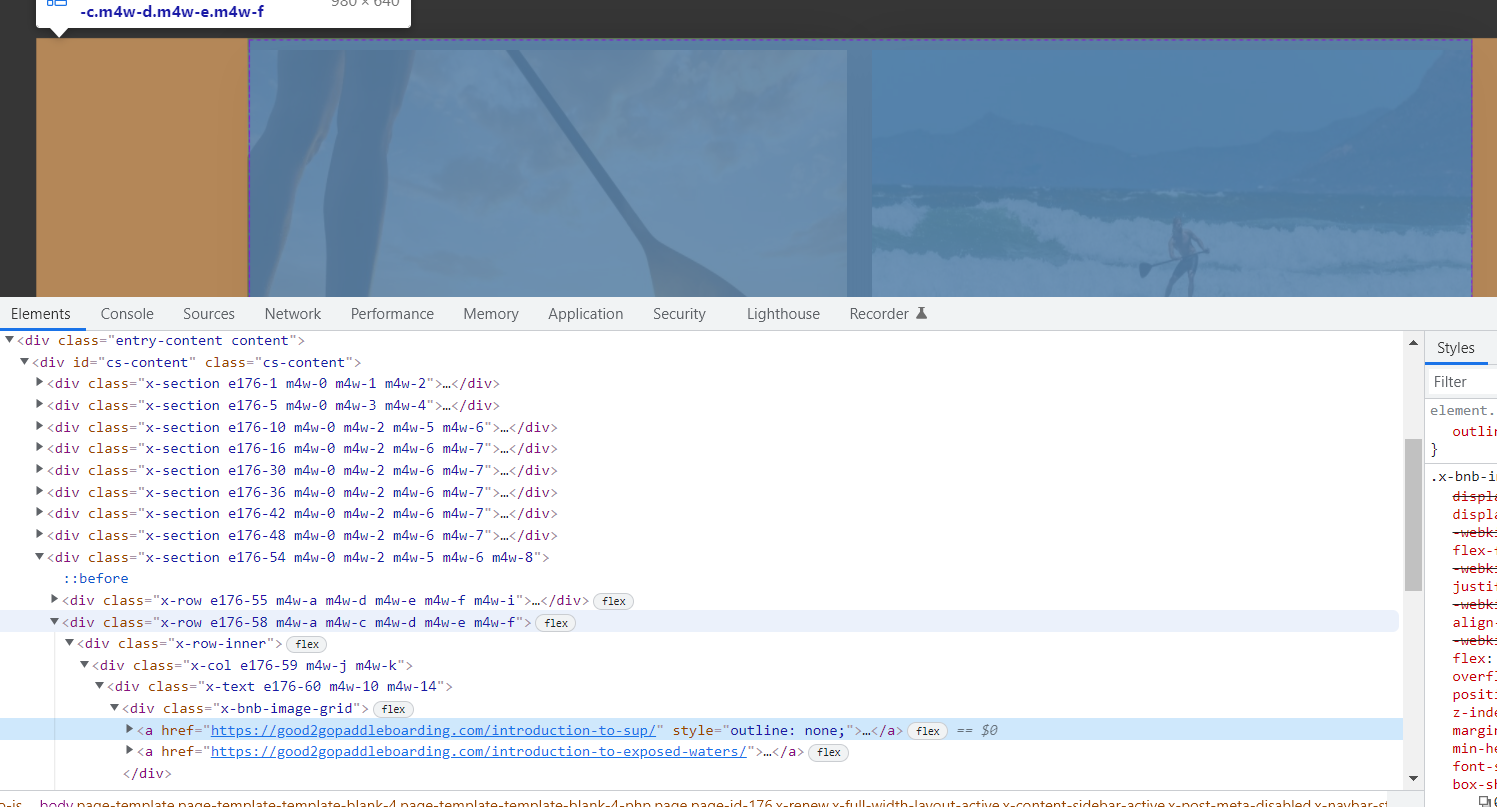Image resolution: width=1497 pixels, height=807 pixels.
Task: Collapse the x-text e176-60 node
Action: pyautogui.click(x=100, y=687)
